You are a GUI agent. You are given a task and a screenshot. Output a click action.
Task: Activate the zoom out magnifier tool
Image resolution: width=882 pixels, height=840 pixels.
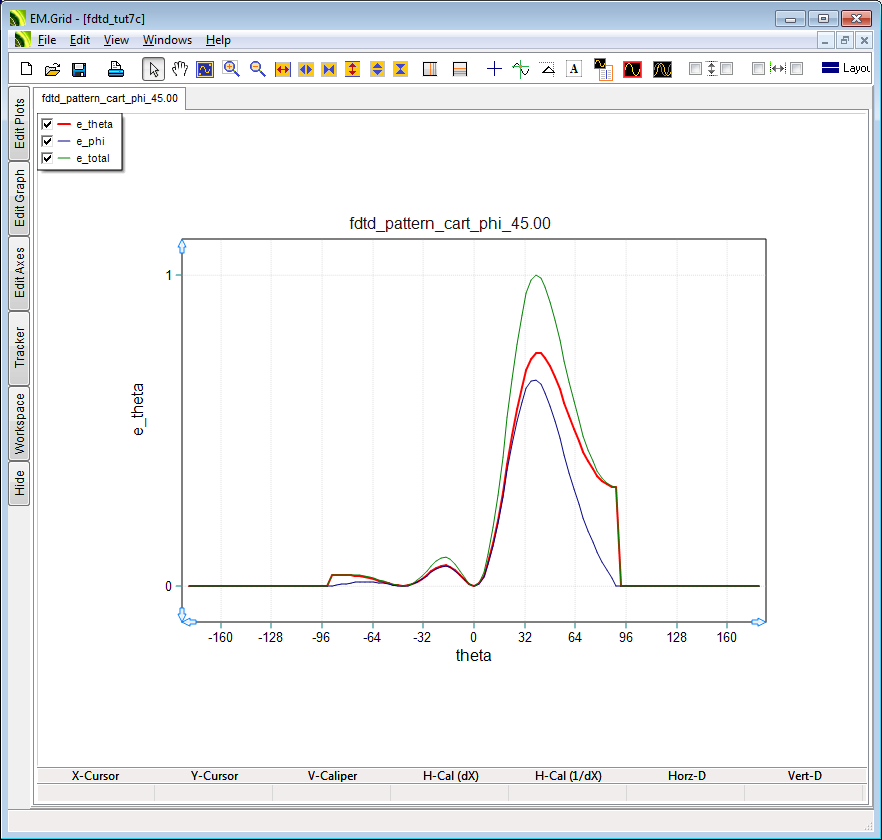coord(257,69)
